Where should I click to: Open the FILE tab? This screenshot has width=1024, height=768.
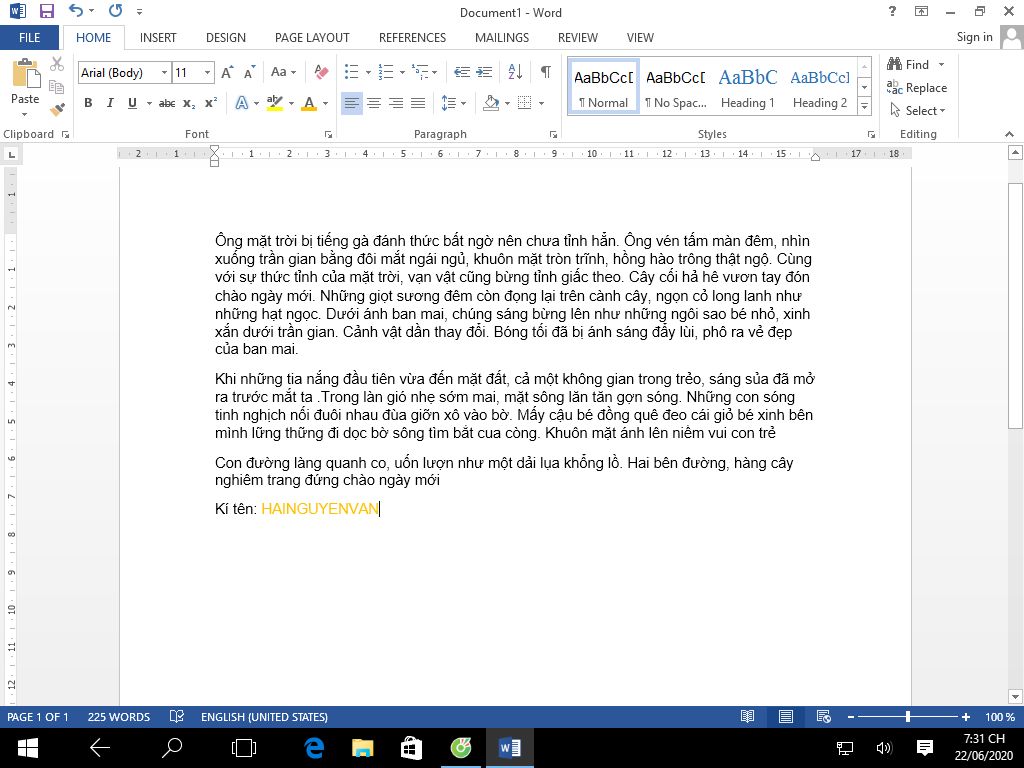[29, 38]
